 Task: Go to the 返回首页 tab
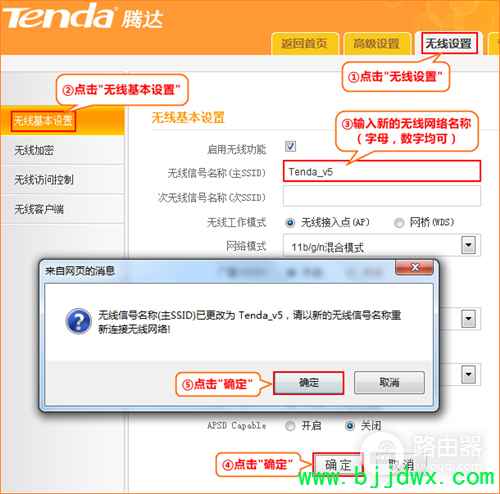pyautogui.click(x=305, y=43)
